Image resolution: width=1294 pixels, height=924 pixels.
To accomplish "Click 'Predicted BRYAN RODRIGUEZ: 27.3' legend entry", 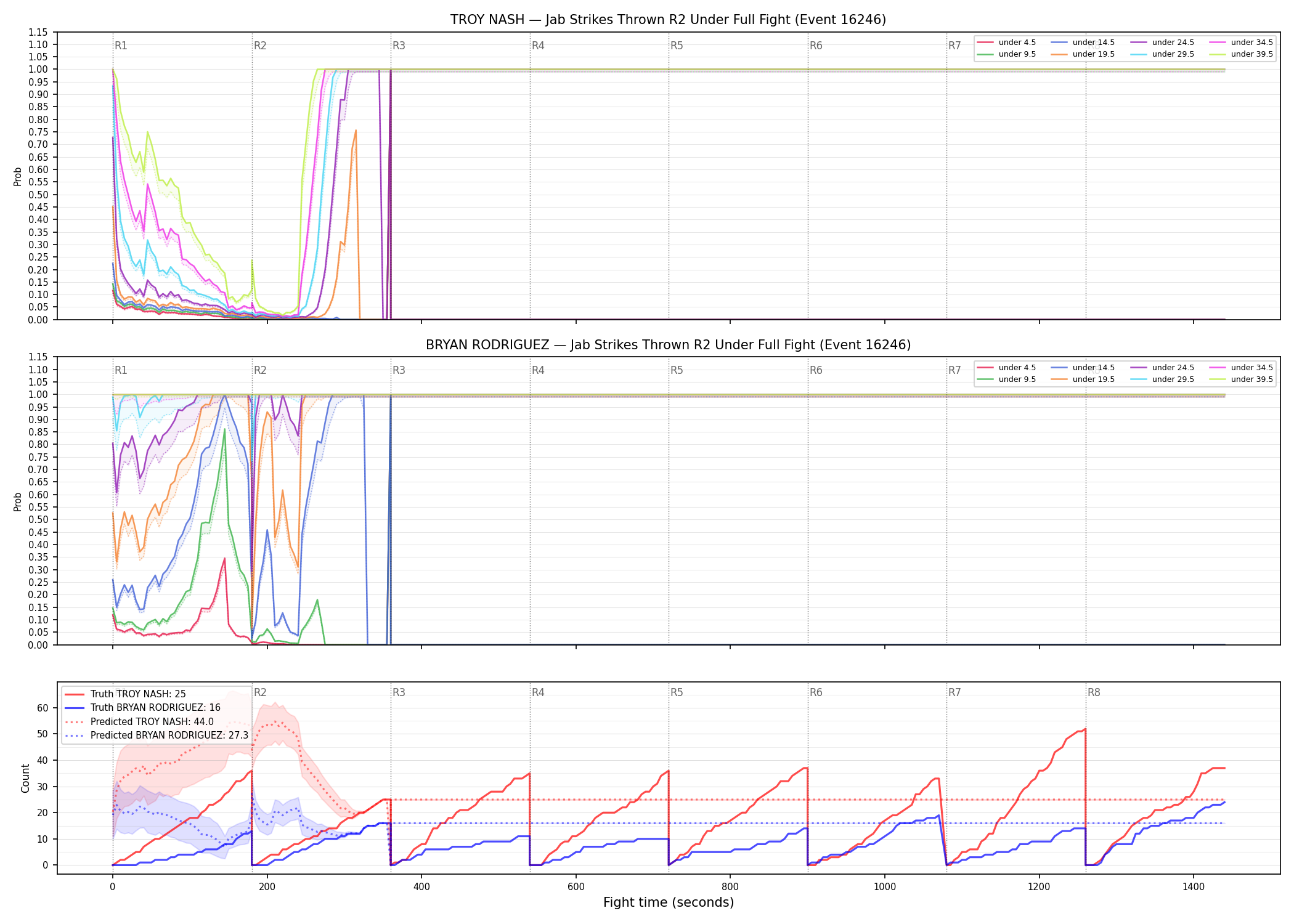I will click(157, 736).
